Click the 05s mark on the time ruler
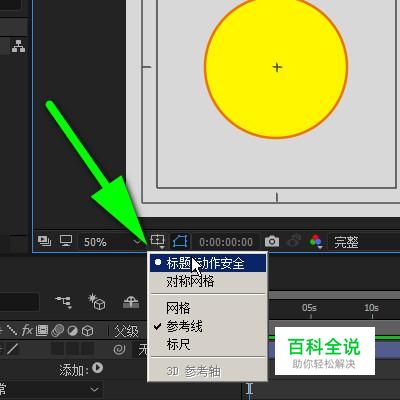Screen dimensions: 400x400 309,308
